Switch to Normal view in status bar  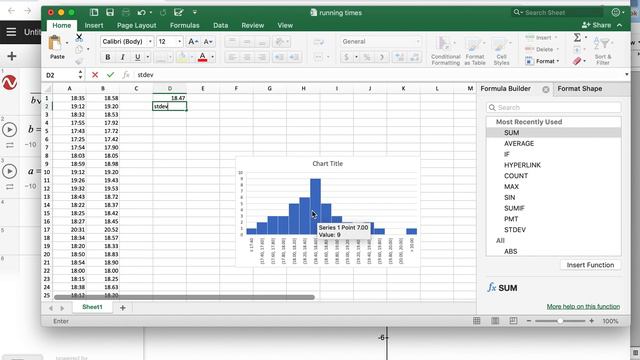point(477,321)
